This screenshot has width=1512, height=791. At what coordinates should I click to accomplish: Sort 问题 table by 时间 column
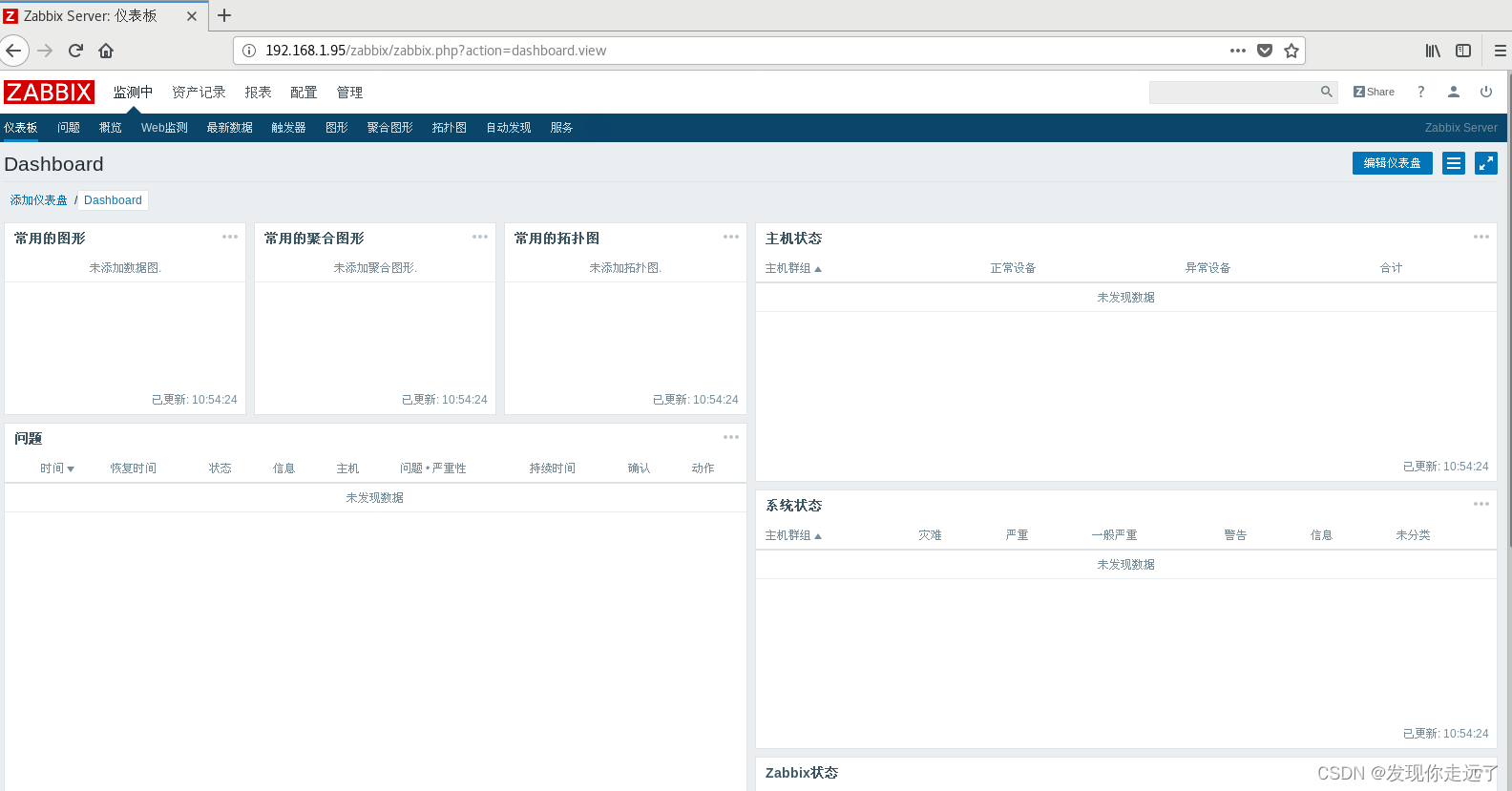tap(57, 468)
